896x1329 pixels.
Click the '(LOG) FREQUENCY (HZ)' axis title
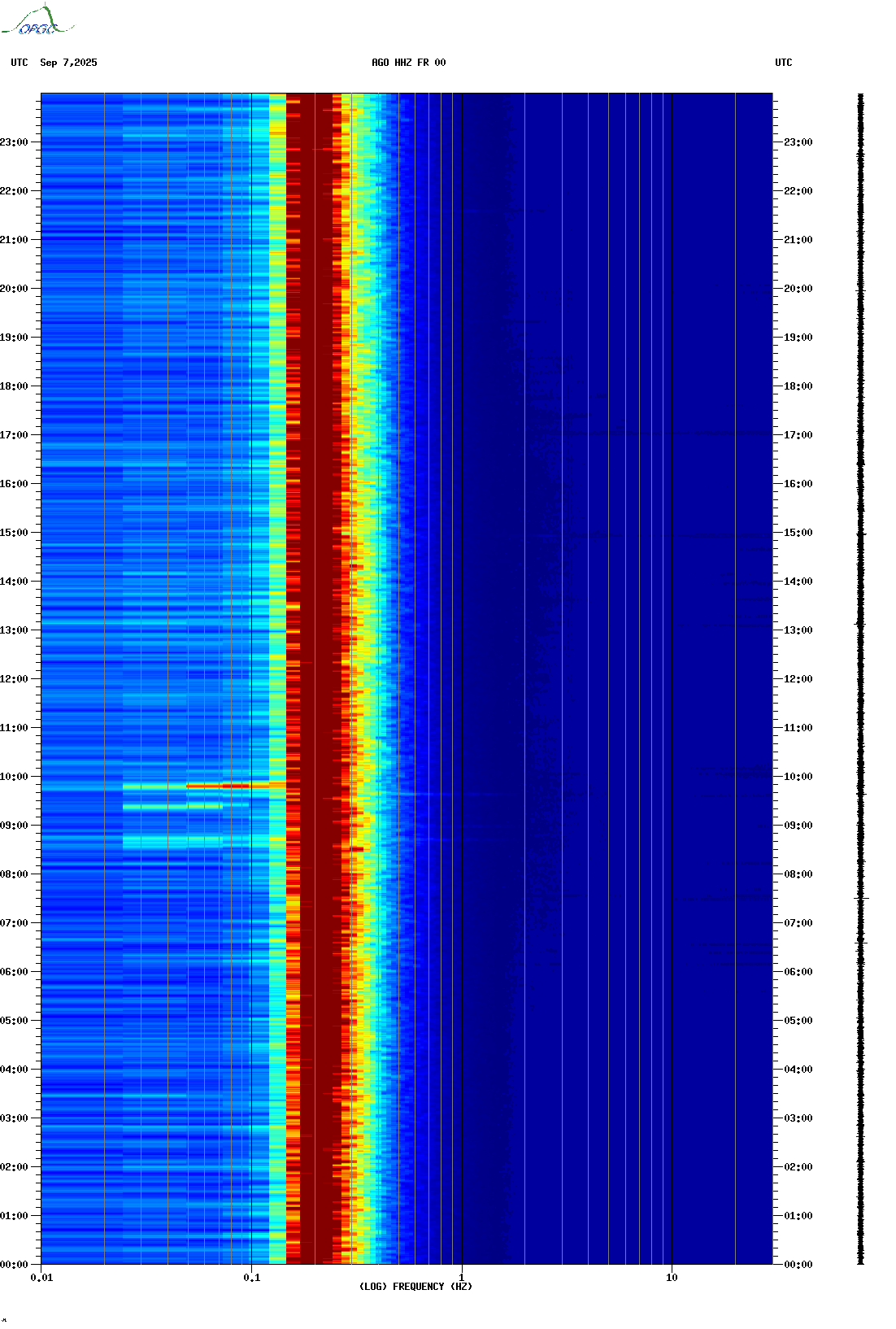pos(415,1287)
